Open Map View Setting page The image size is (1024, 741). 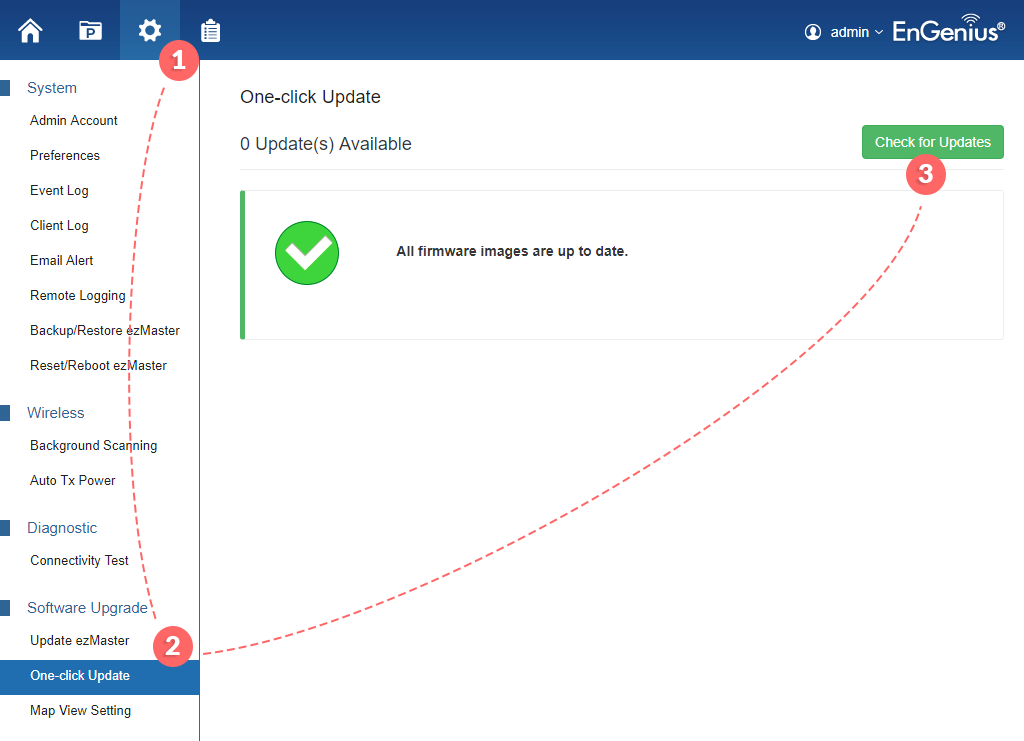tap(80, 710)
